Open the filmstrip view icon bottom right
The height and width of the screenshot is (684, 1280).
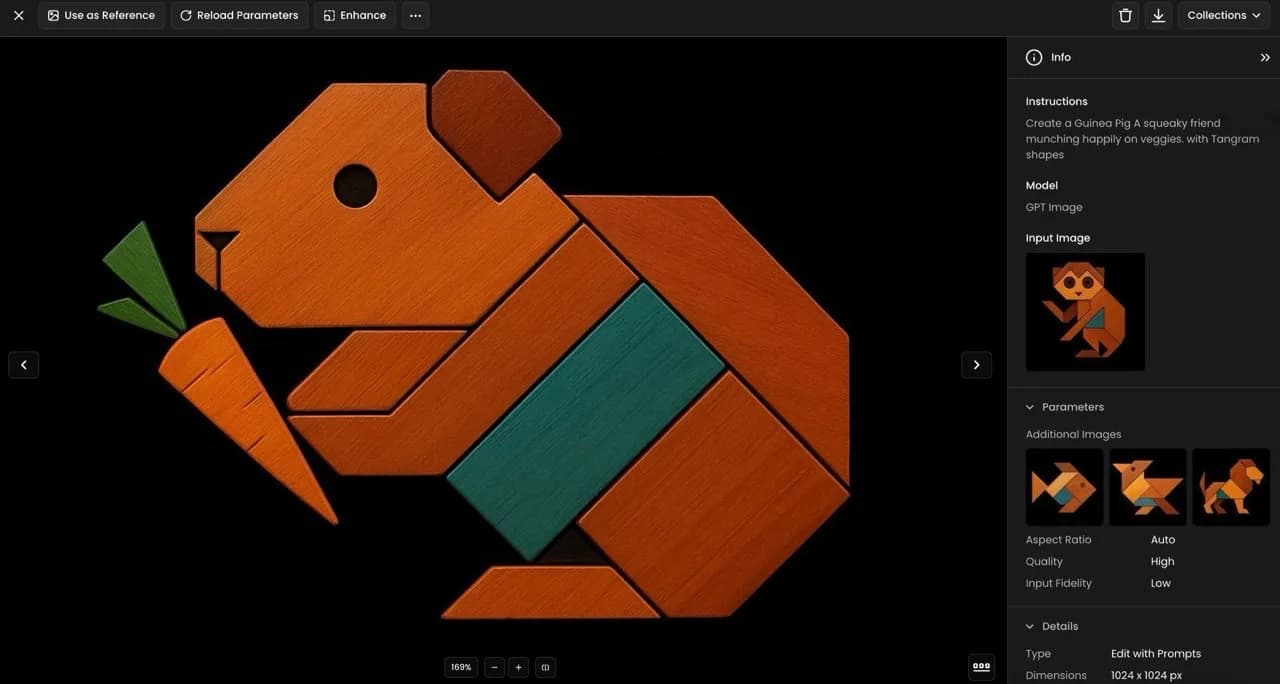click(x=981, y=665)
